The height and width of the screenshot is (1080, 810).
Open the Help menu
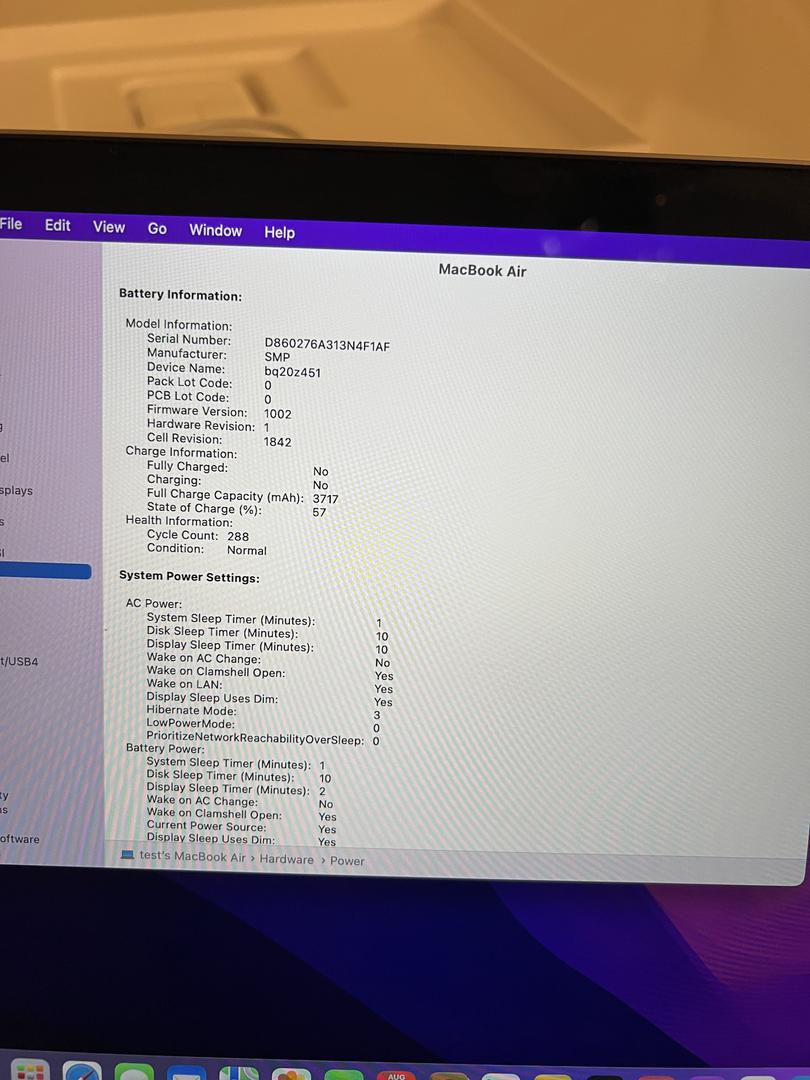[x=280, y=232]
